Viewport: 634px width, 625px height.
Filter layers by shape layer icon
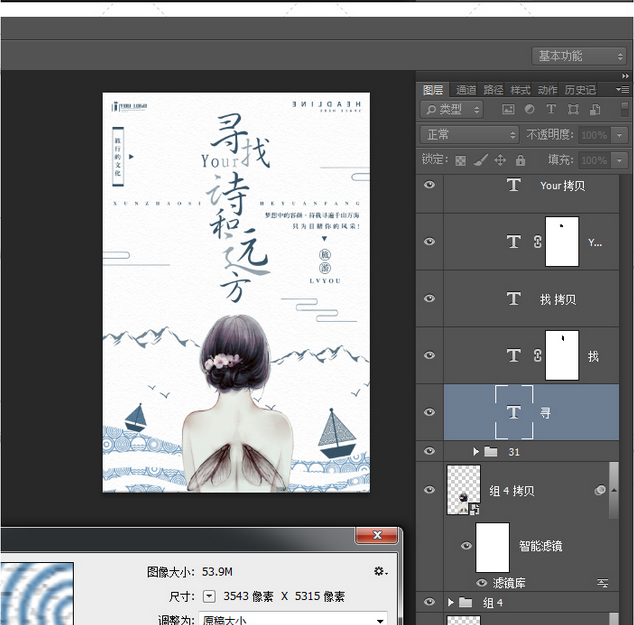(573, 109)
